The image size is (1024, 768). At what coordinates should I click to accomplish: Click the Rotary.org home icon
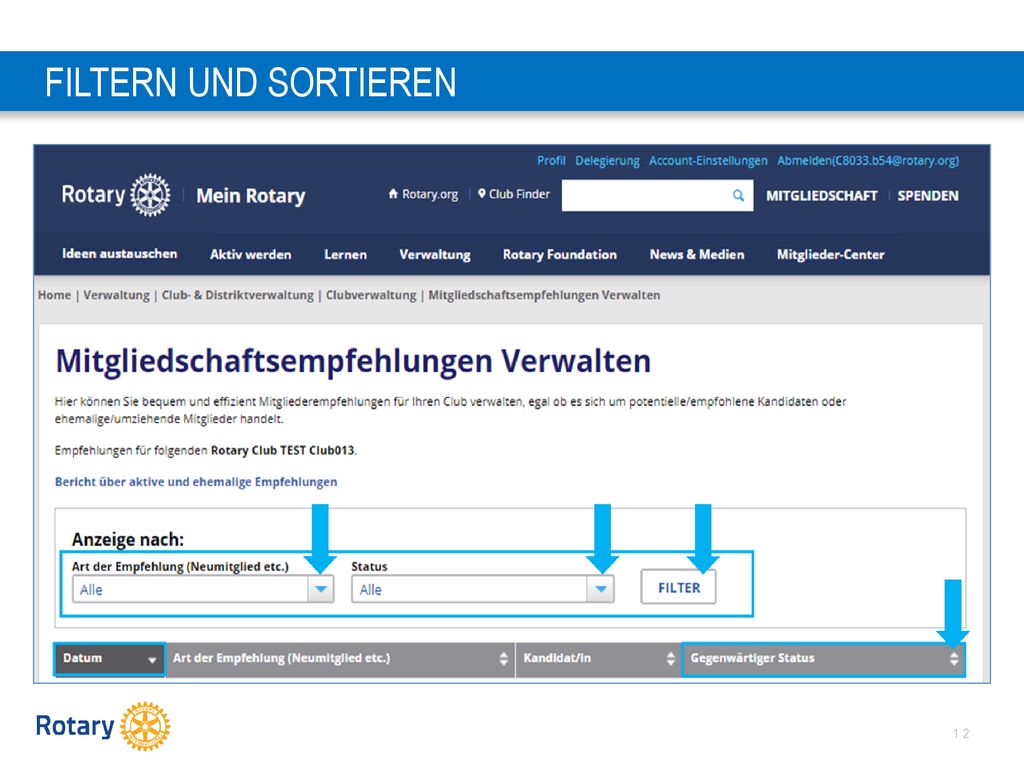coord(393,194)
